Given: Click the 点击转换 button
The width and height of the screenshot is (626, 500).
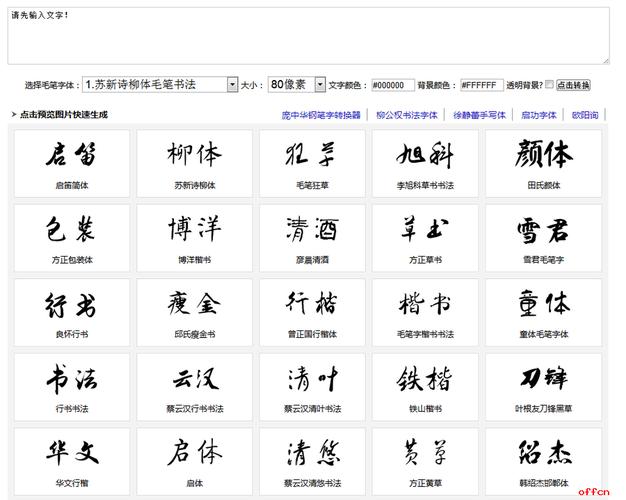Looking at the screenshot, I should pyautogui.click(x=574, y=85).
